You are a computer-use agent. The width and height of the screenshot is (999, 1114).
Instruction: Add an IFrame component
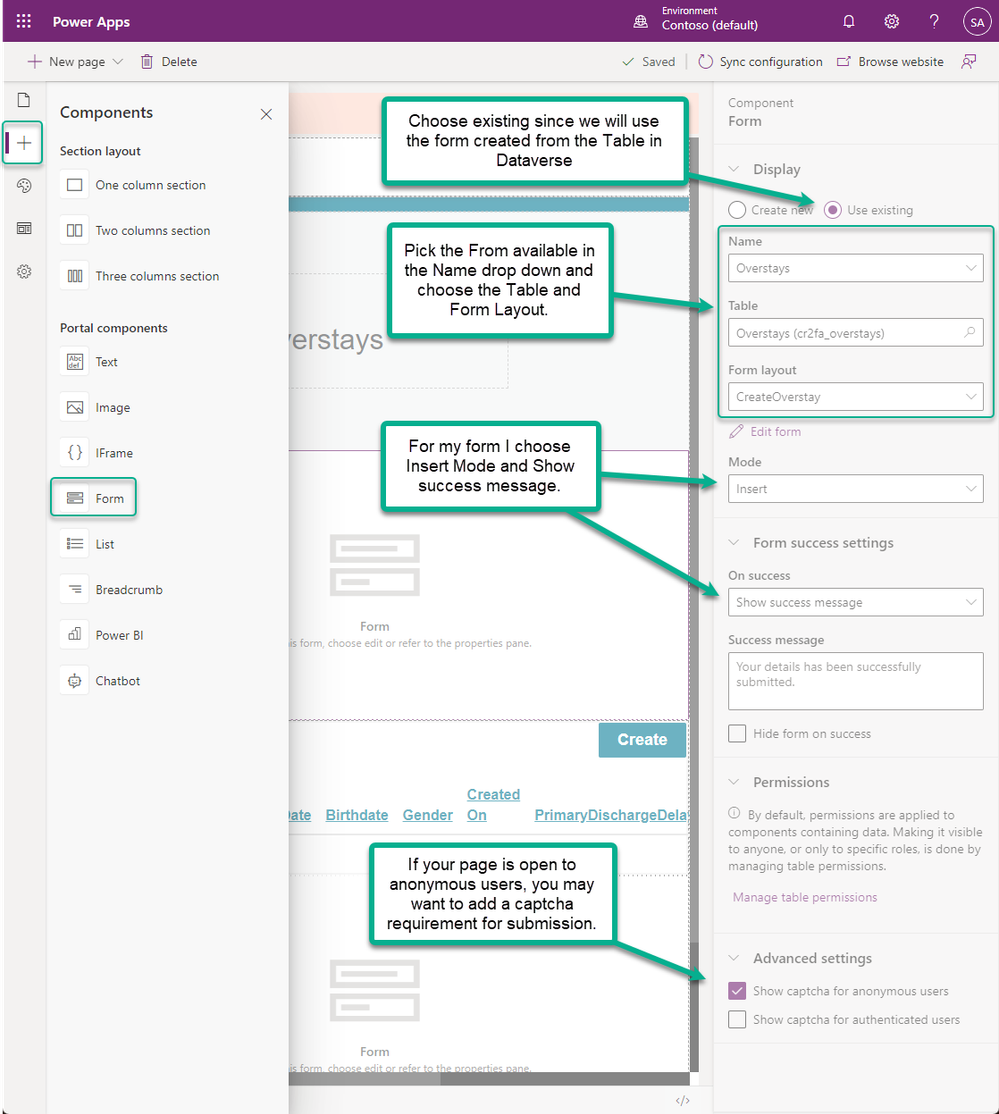(x=97, y=453)
